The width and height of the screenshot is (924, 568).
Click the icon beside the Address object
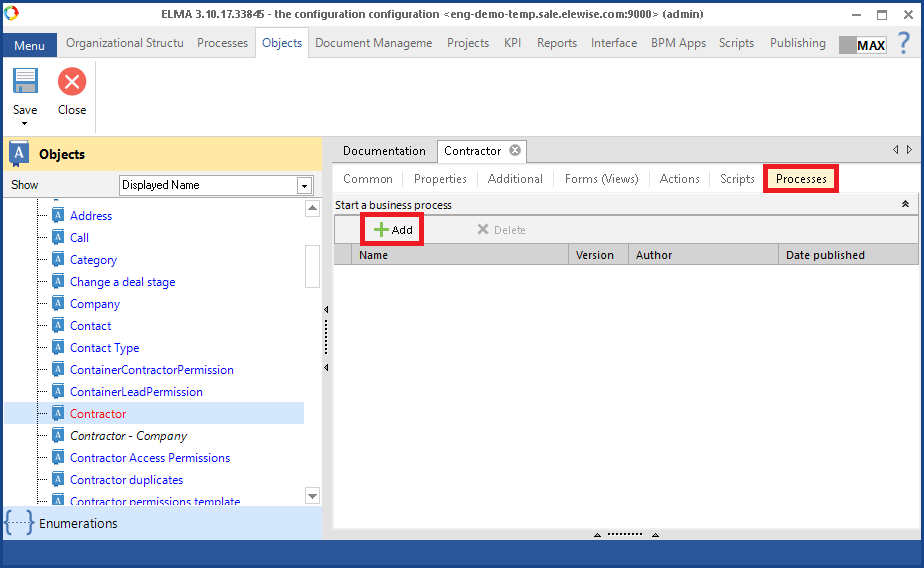tap(58, 216)
